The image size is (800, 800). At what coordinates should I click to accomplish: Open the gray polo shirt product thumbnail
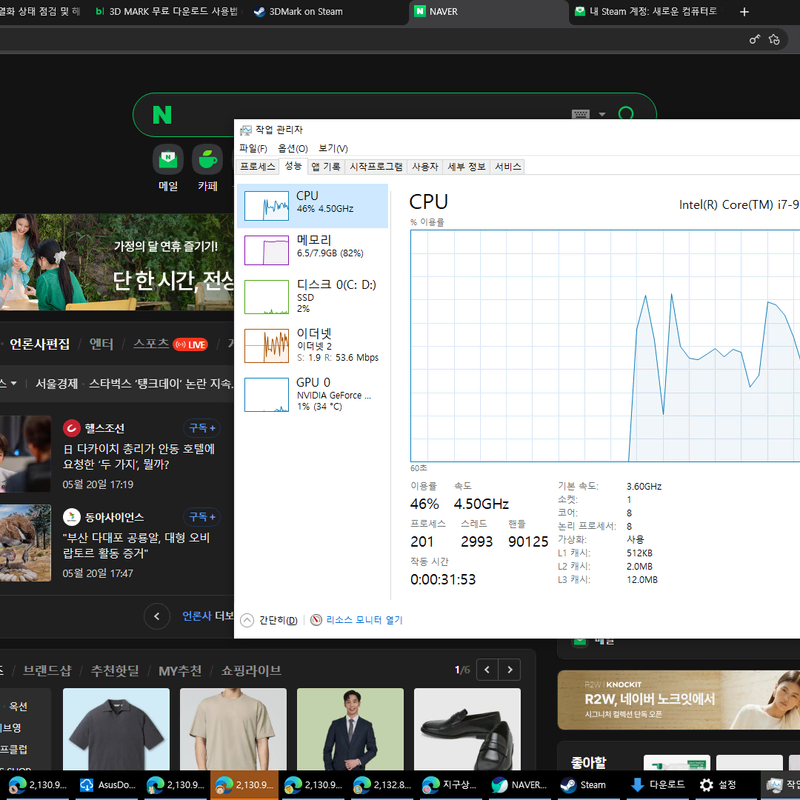116,729
